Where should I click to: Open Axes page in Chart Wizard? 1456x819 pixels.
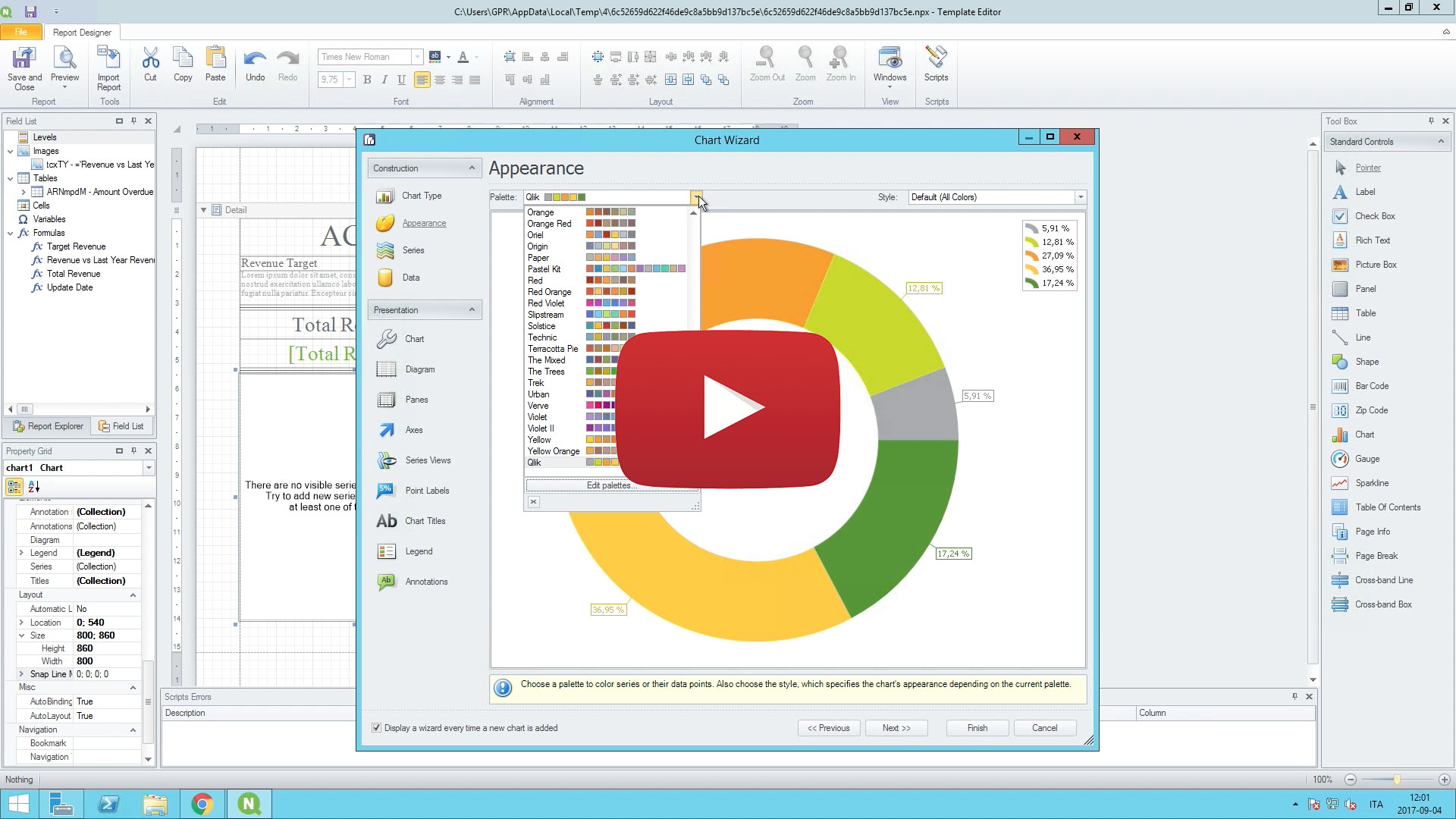click(x=413, y=430)
